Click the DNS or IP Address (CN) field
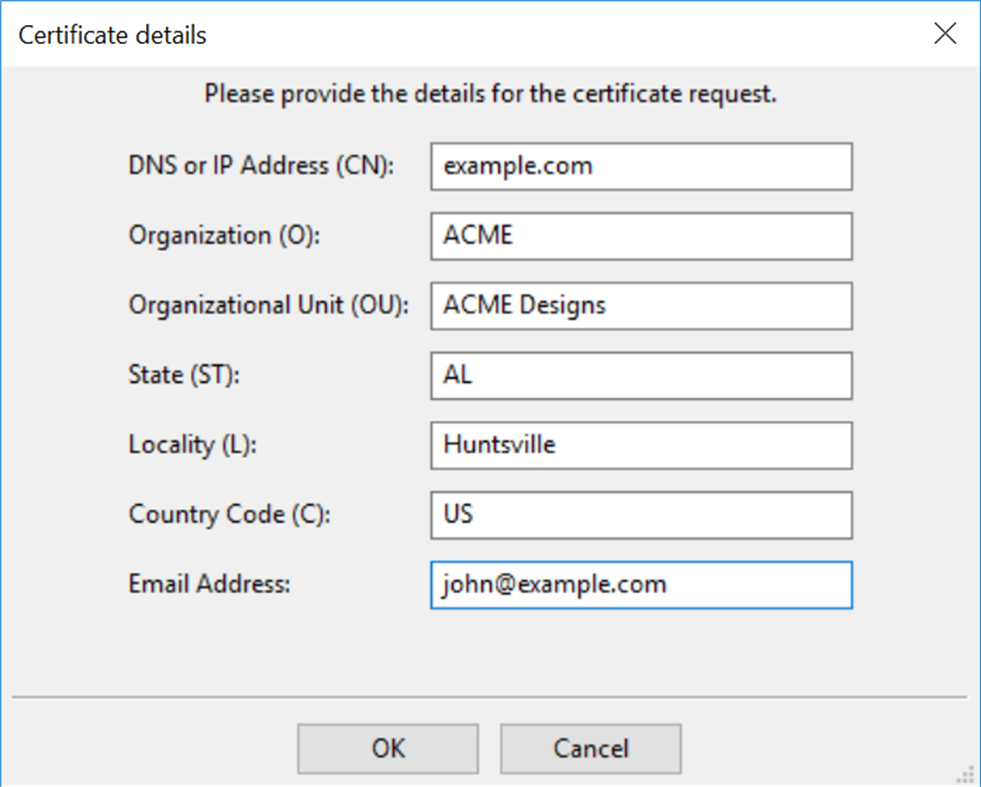The image size is (981, 787). point(640,166)
